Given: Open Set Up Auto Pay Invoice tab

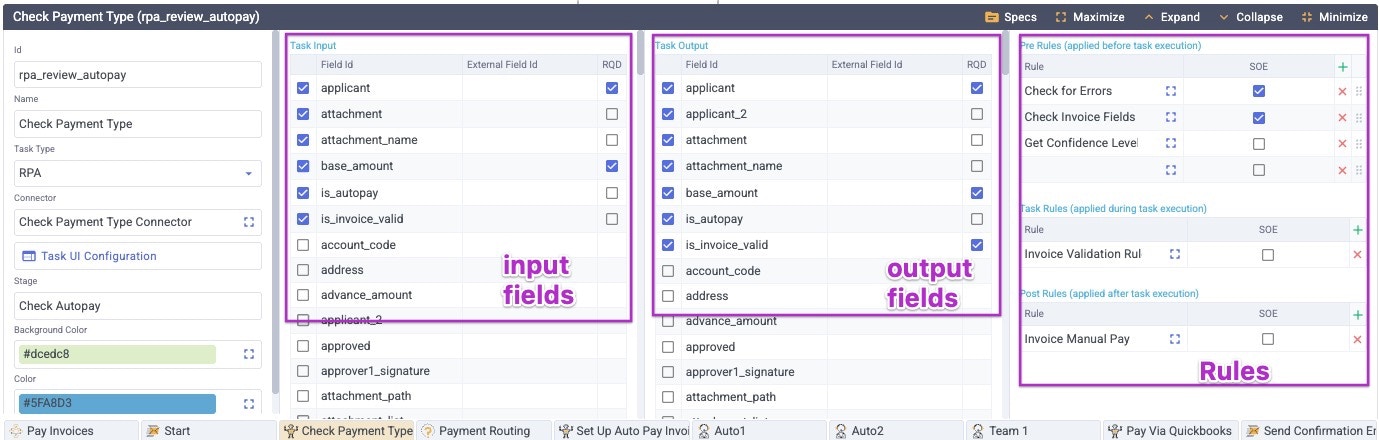Looking at the screenshot, I should pos(622,431).
